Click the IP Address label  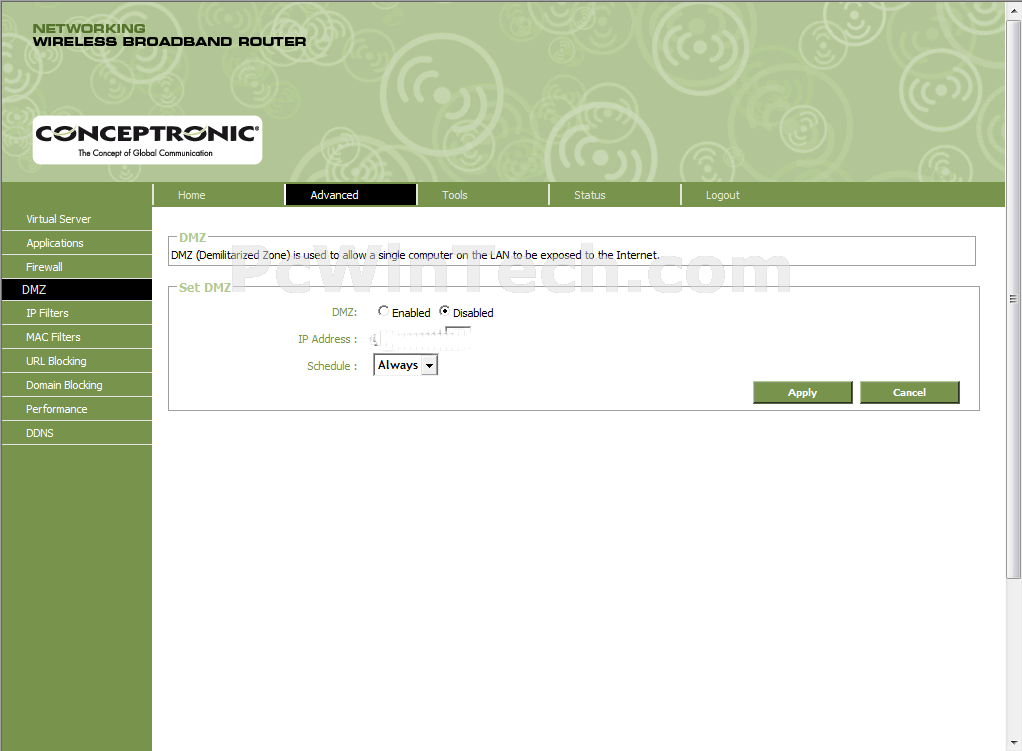pyautogui.click(x=327, y=339)
